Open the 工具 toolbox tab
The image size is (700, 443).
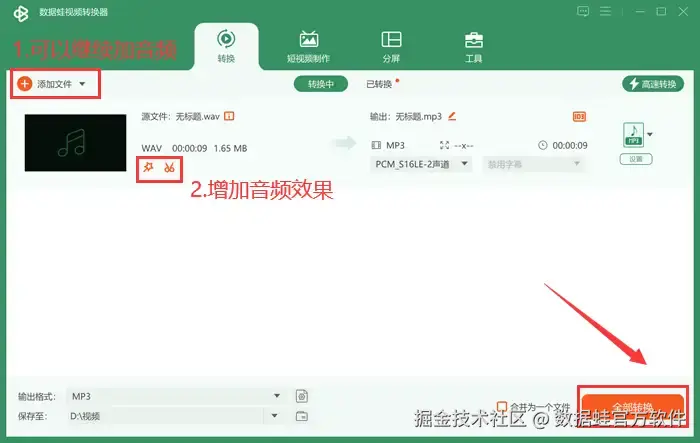pos(474,46)
